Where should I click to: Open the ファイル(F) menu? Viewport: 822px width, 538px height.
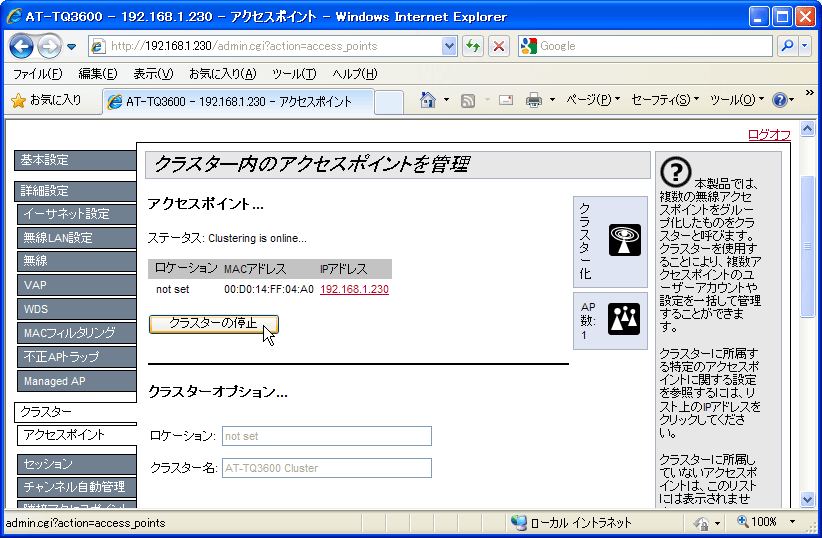pos(38,74)
